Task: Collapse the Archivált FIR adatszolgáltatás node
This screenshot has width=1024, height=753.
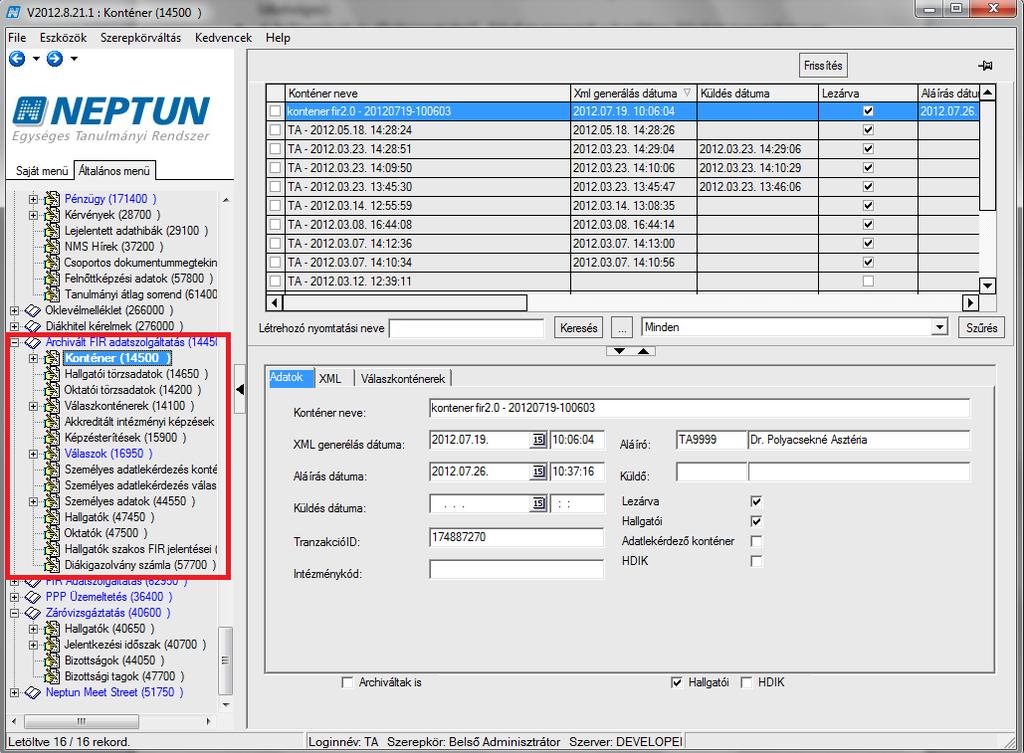Action: tap(14, 342)
